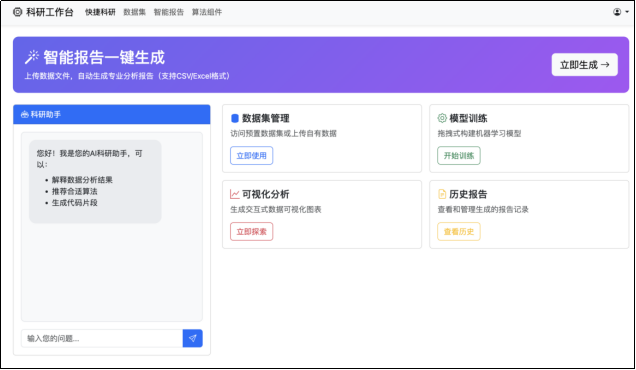
Task: Open the user account avatar menu
Action: 621,12
